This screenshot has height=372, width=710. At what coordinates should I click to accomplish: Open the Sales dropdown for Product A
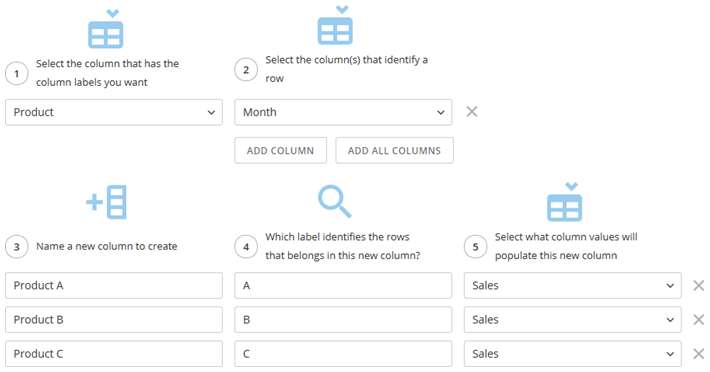tap(572, 286)
